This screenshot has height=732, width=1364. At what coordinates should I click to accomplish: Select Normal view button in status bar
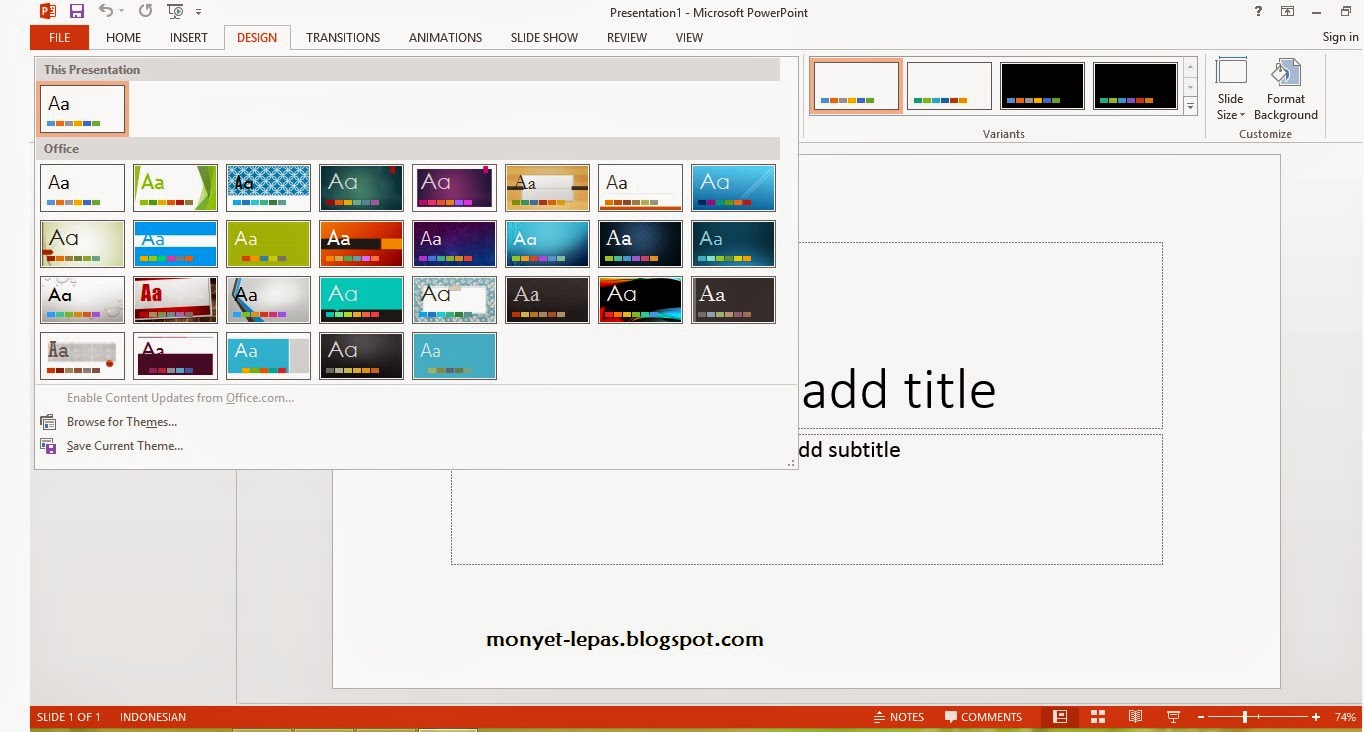tap(1060, 717)
